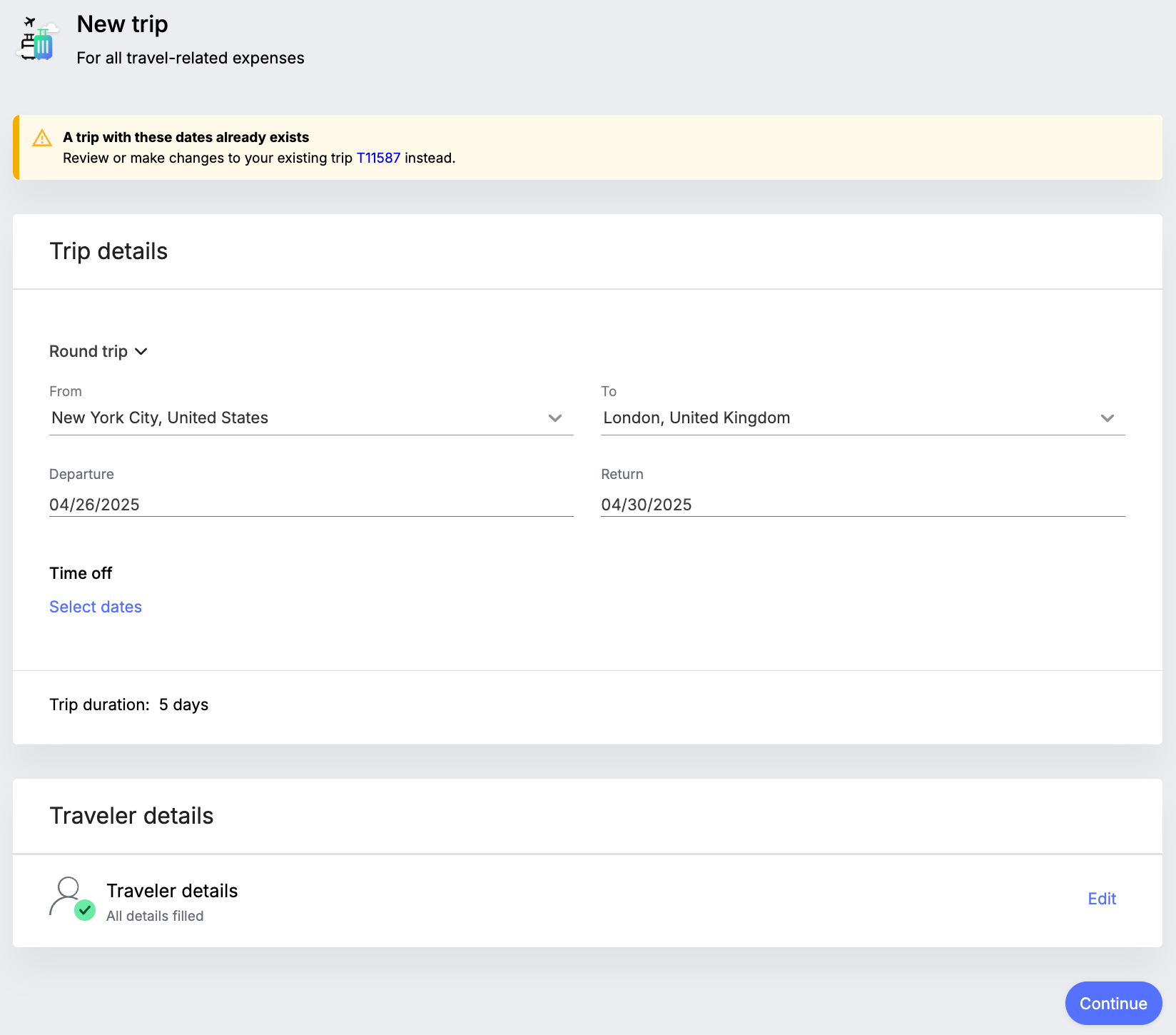This screenshot has height=1035, width=1176.
Task: Click the 'New trip' page title
Action: 122,24
